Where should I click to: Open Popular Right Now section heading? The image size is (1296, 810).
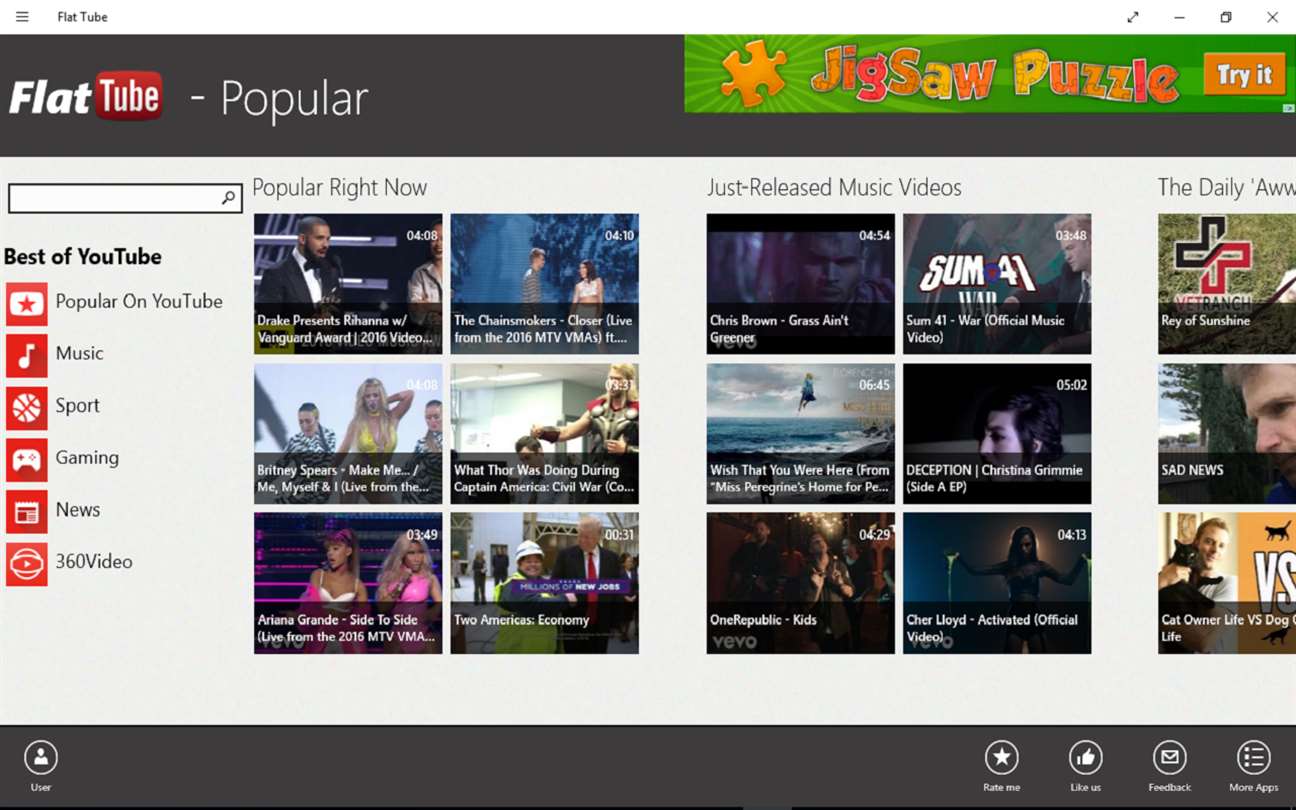click(339, 188)
